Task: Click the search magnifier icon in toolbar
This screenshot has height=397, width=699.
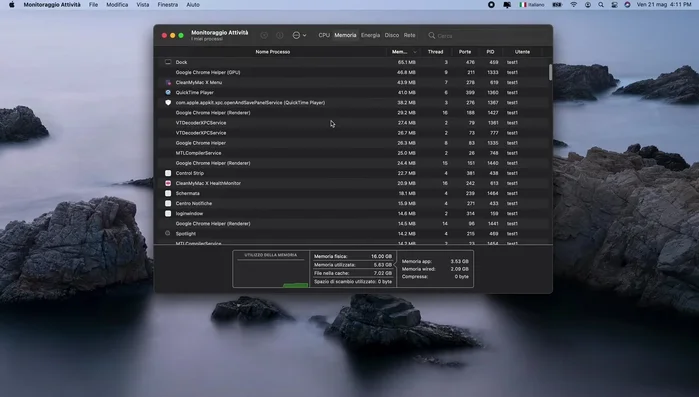Action: pyautogui.click(x=432, y=35)
